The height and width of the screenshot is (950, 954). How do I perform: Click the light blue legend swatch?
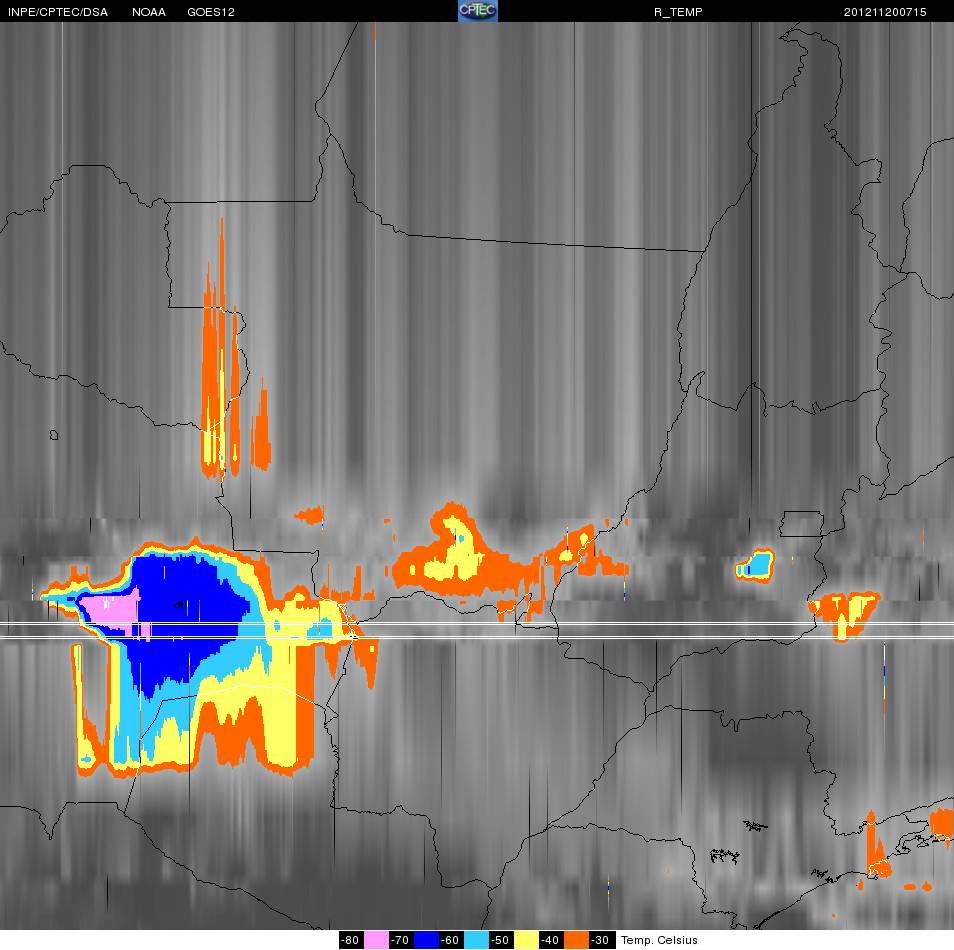[476, 940]
